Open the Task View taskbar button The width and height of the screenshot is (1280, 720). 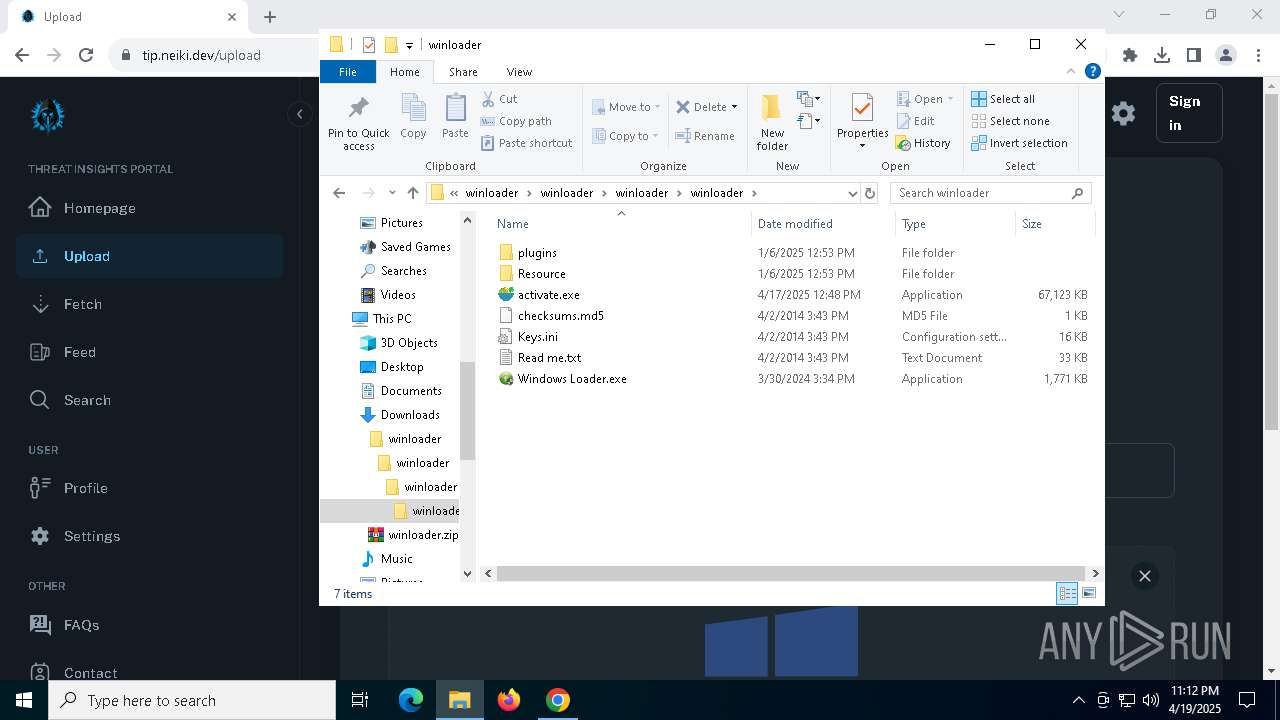click(x=360, y=700)
